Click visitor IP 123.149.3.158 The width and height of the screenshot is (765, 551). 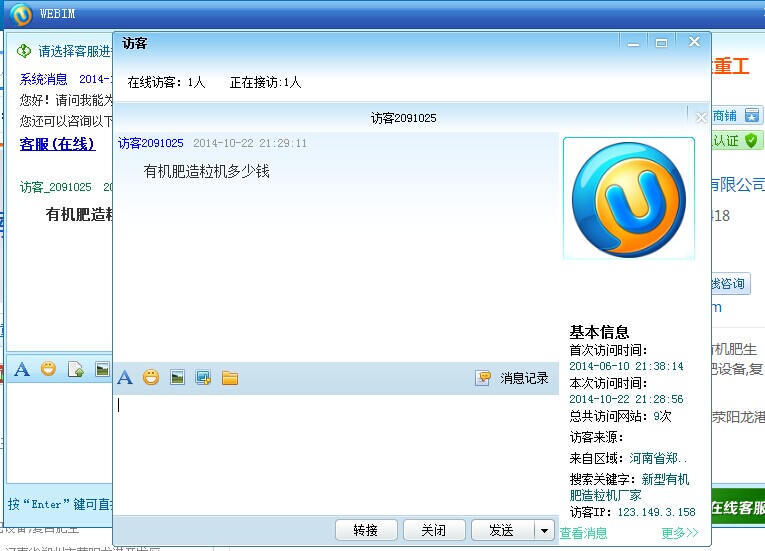click(656, 512)
